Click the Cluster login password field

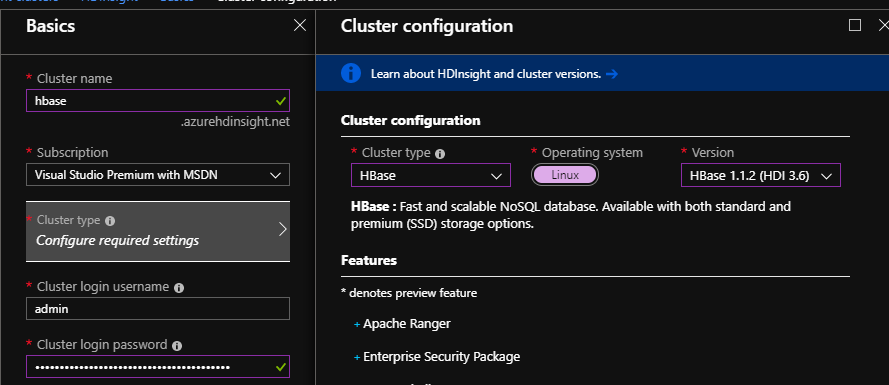[158, 367]
